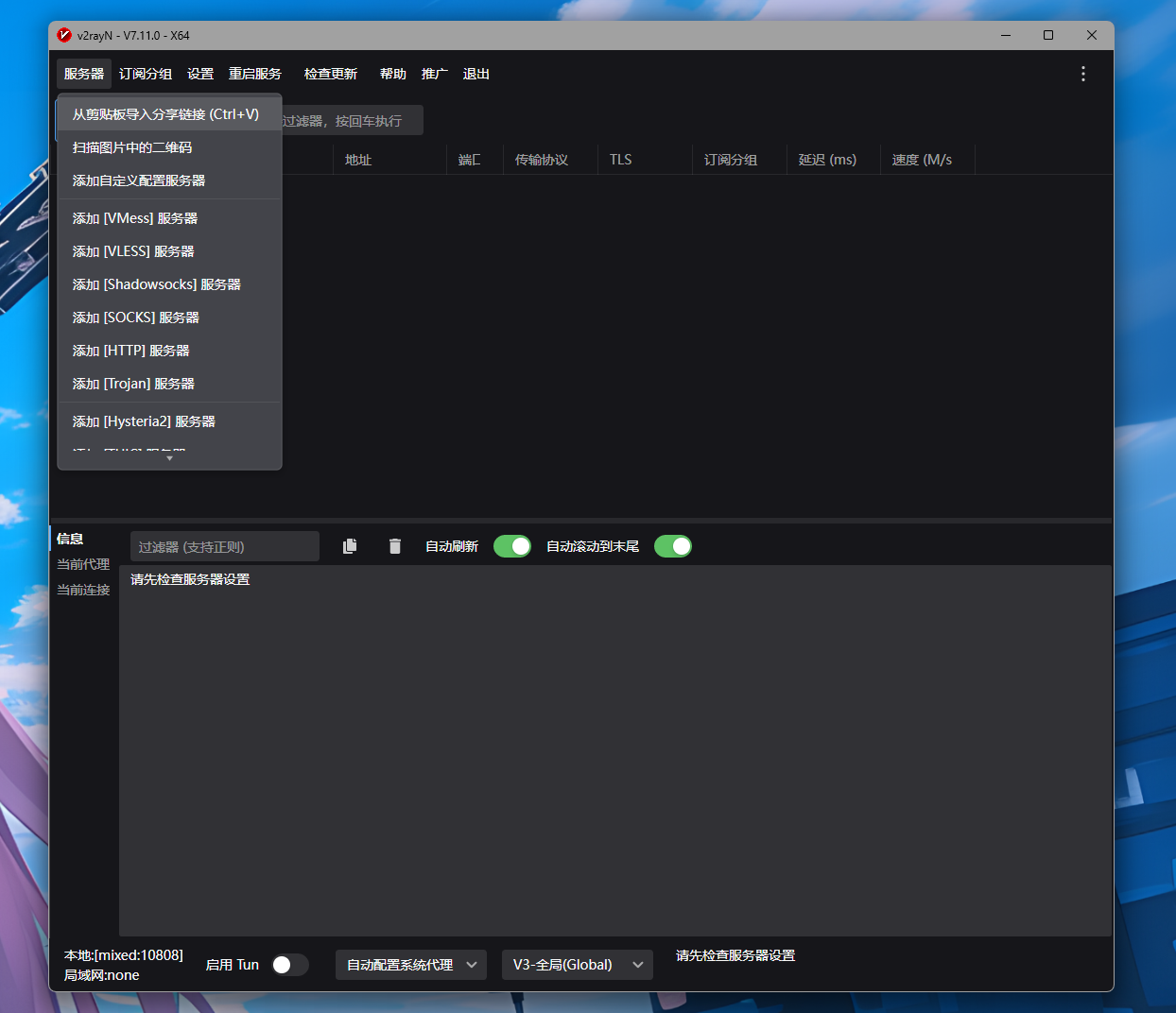This screenshot has height=1013, width=1176.
Task: Expand the 自动配置系统代理 dropdown
Action: click(x=411, y=965)
